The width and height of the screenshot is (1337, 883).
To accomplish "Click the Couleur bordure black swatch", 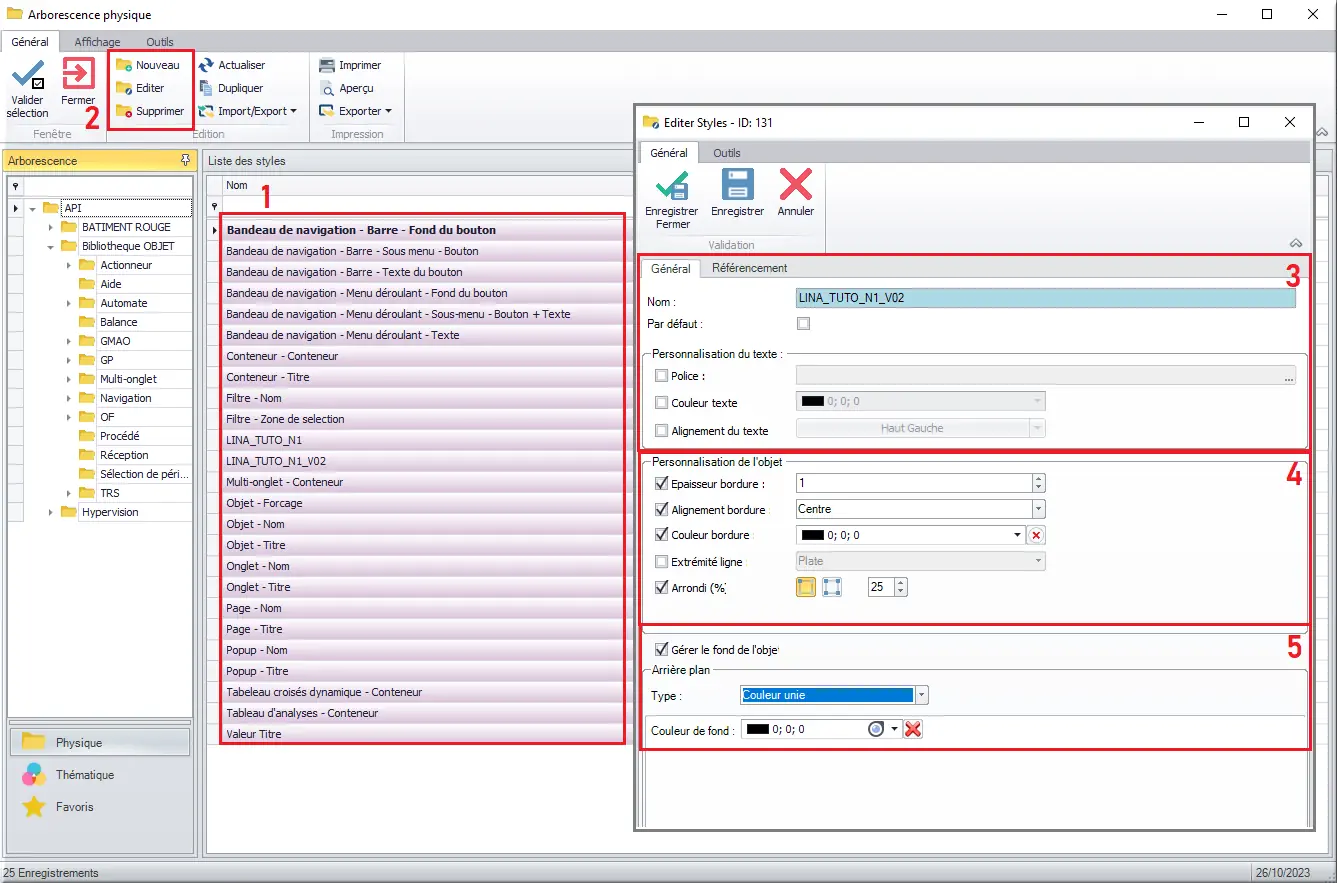I will tap(812, 535).
